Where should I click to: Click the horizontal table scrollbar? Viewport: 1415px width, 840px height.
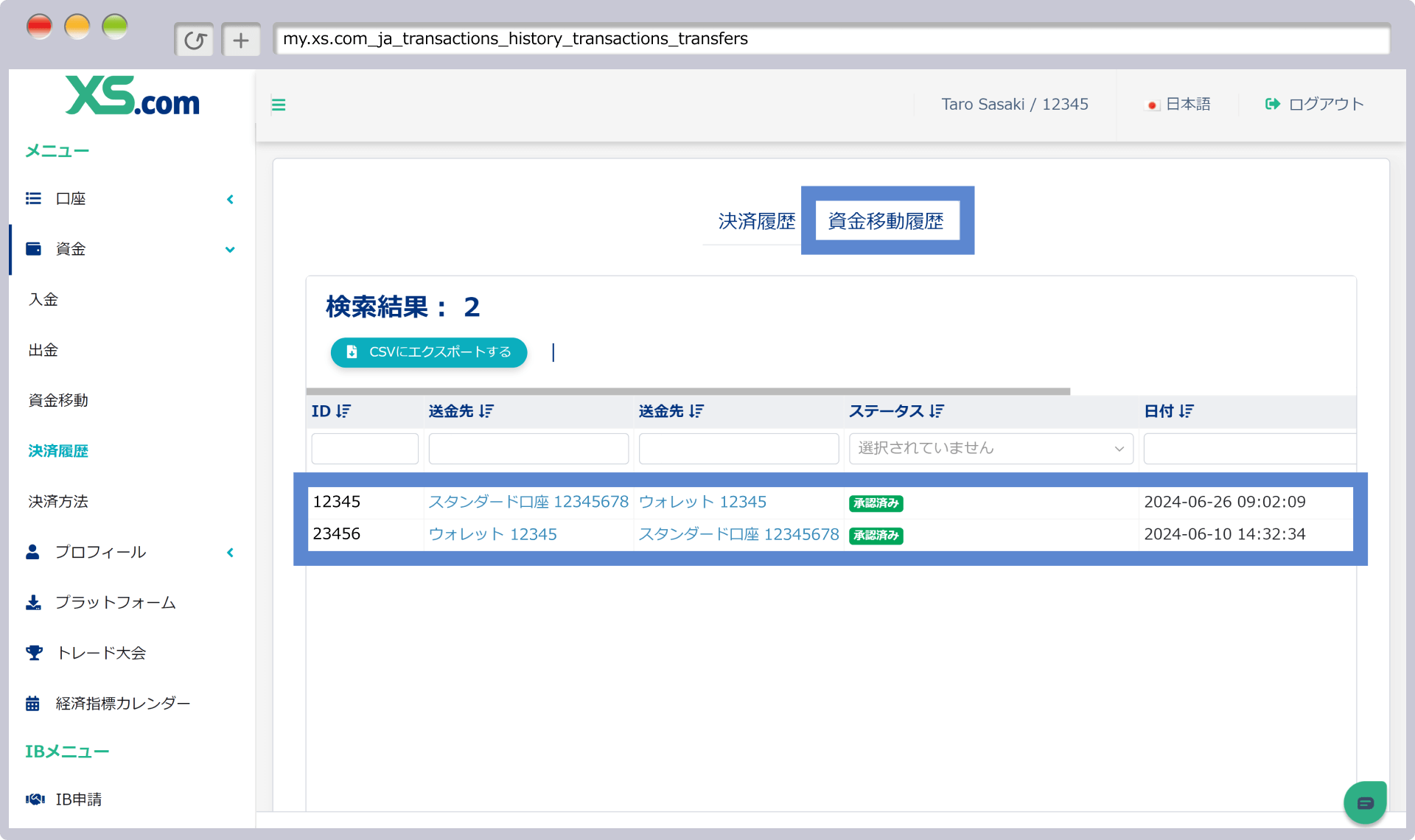pyautogui.click(x=688, y=391)
